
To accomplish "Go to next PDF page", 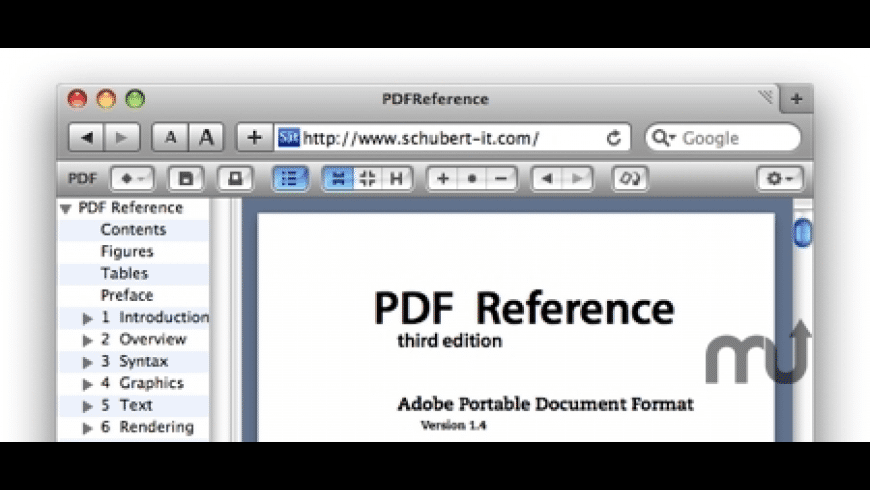I will tap(578, 179).
